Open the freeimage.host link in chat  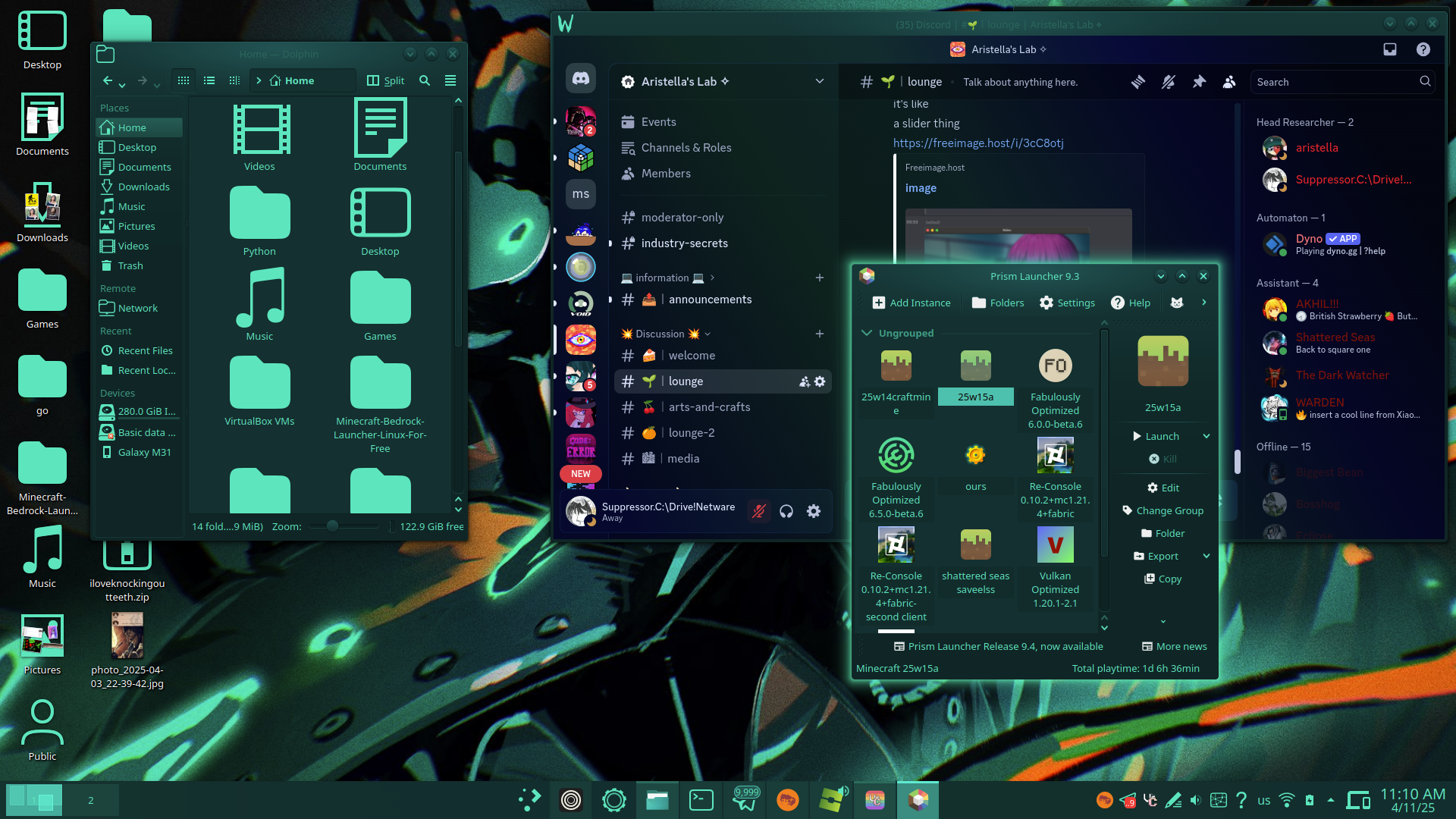point(978,143)
